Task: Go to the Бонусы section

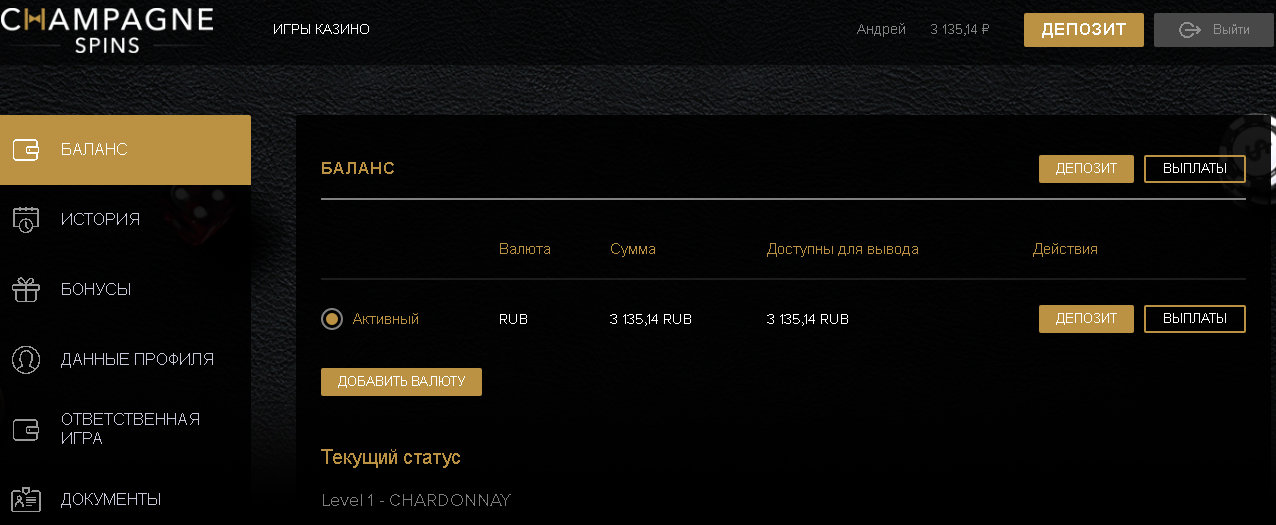Action: pyautogui.click(x=96, y=290)
